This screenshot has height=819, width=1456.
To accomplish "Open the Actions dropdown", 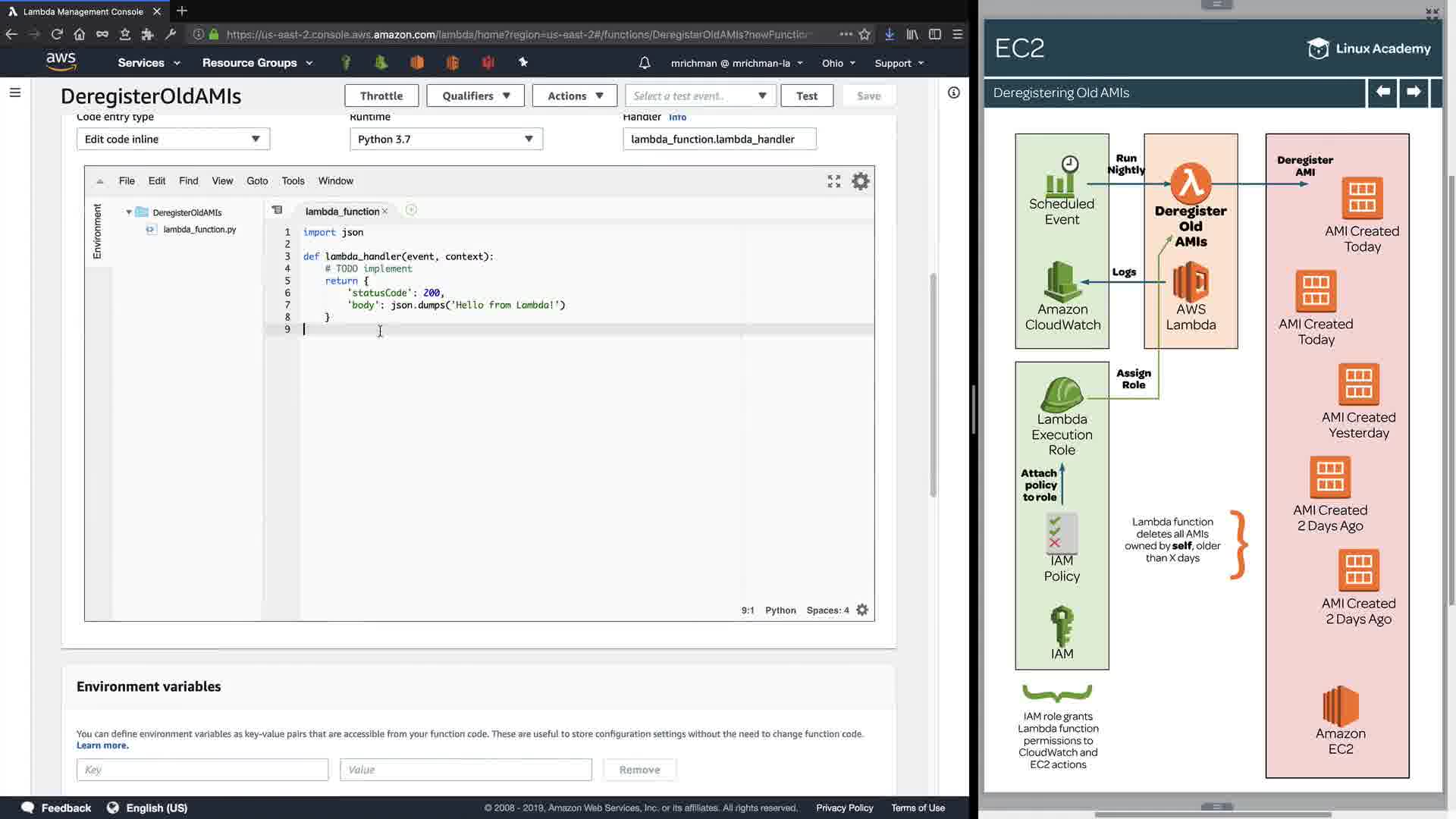I will pyautogui.click(x=575, y=96).
